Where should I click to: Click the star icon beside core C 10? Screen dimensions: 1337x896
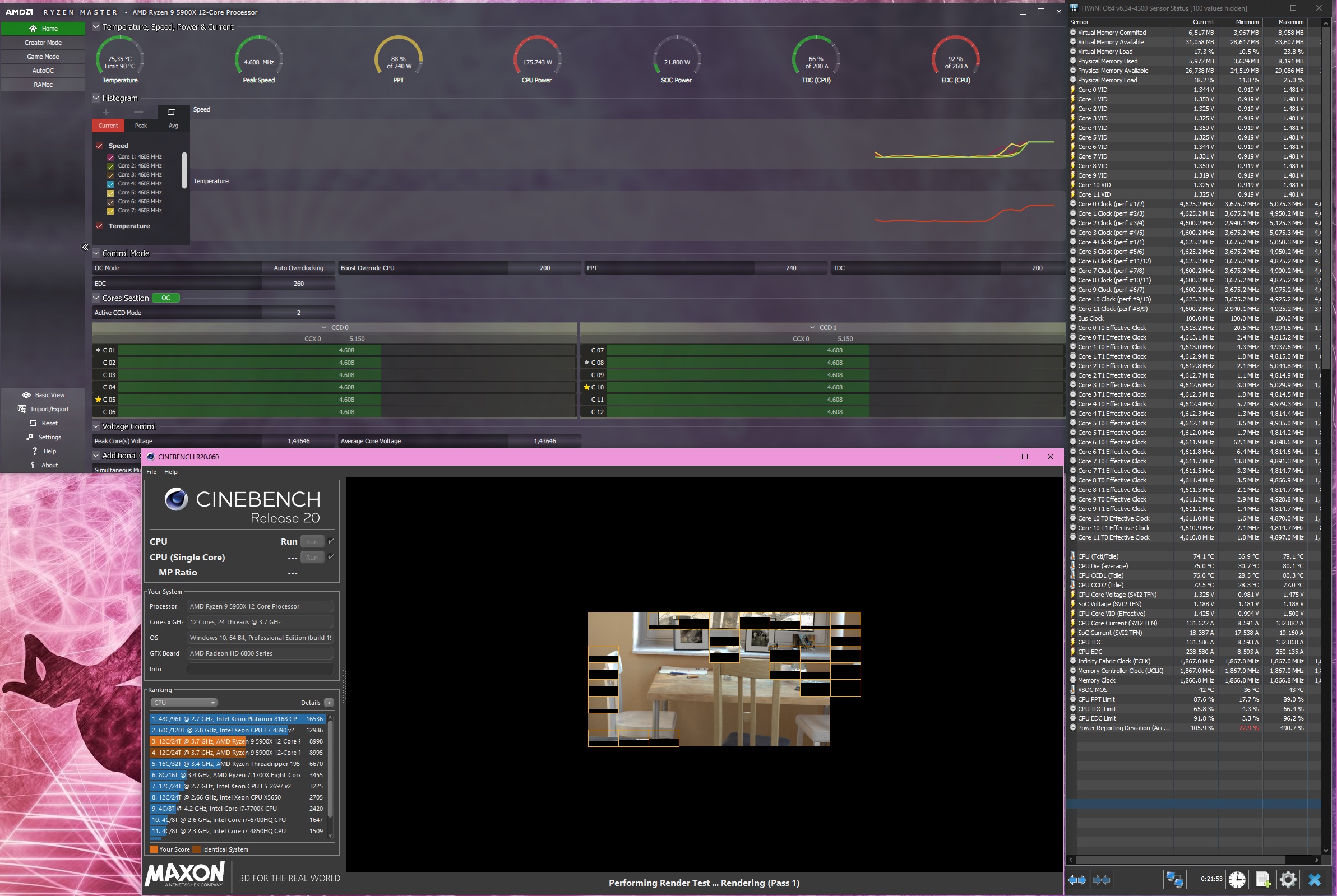tap(586, 387)
